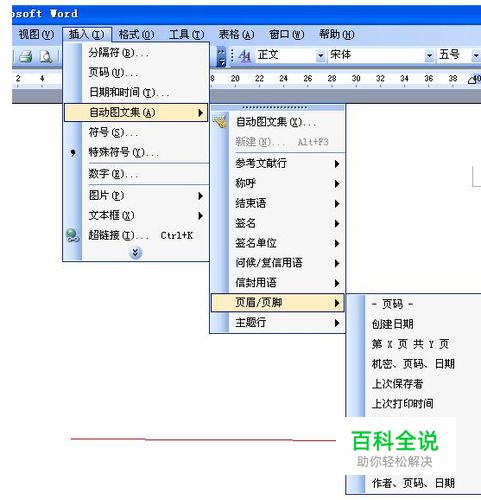Insert the 上次打印时间 entry
This screenshot has width=481, height=500.
414,404
